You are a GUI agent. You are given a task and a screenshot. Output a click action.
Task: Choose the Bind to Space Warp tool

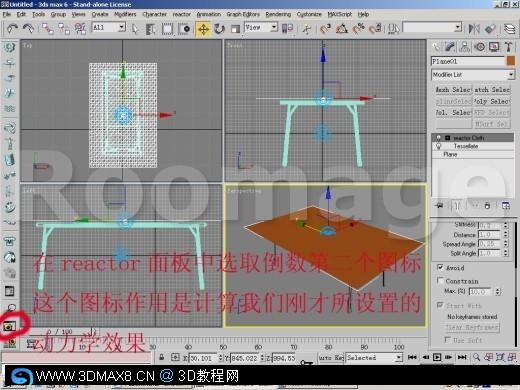pyautogui.click(x=80, y=29)
